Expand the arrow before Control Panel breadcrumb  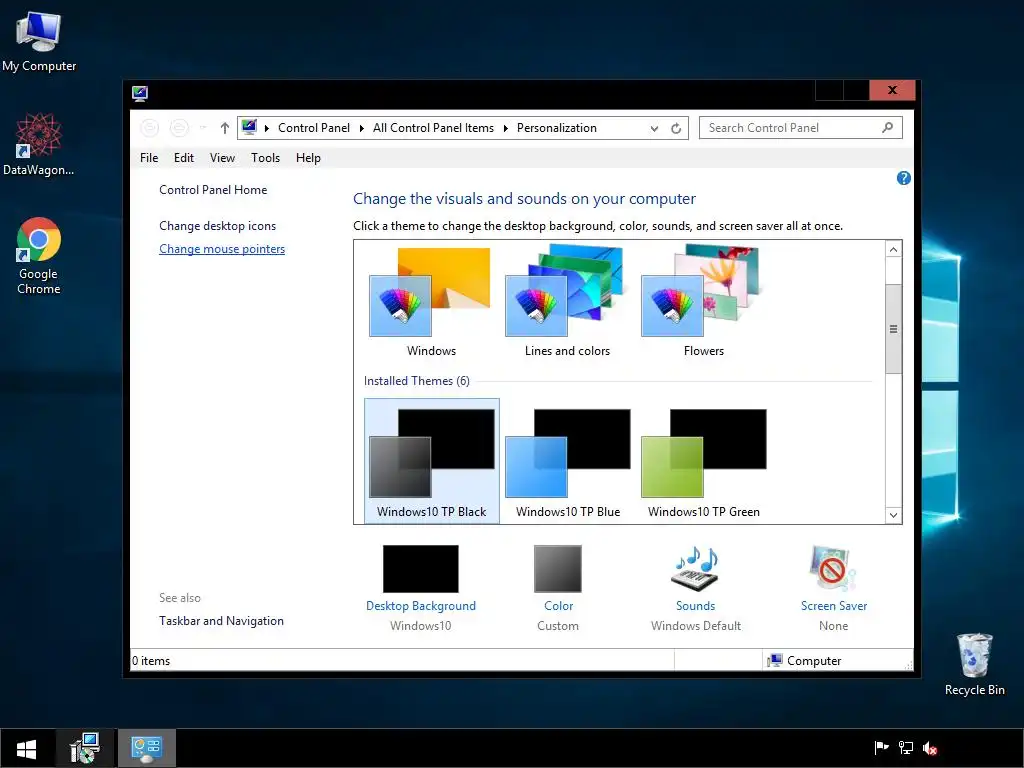click(266, 128)
